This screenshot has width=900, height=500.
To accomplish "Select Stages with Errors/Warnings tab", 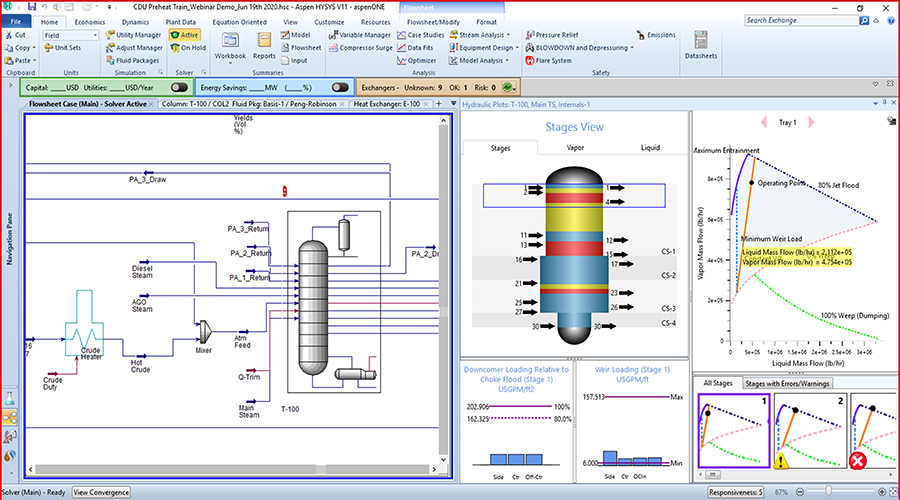I will 787,383.
